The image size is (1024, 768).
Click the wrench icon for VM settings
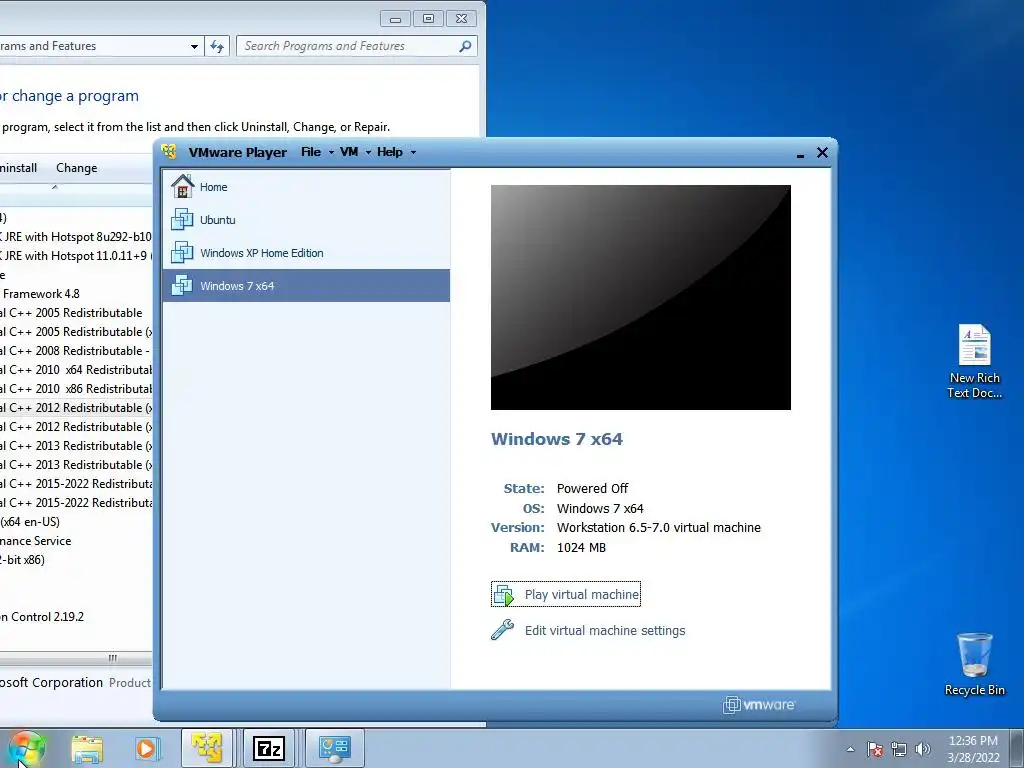pos(502,630)
